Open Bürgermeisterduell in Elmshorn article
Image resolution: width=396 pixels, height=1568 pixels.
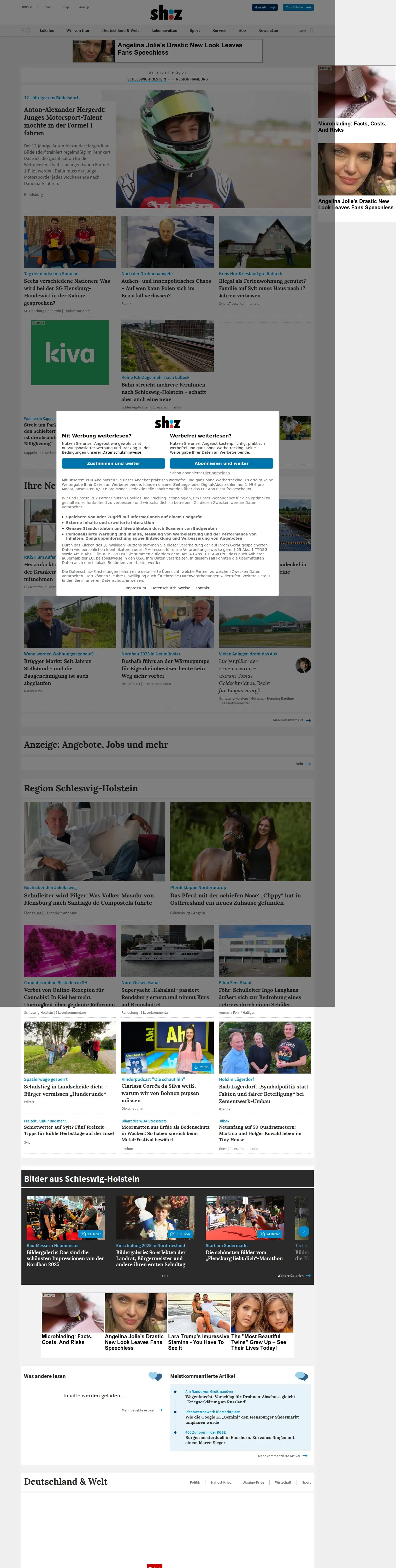click(240, 1440)
